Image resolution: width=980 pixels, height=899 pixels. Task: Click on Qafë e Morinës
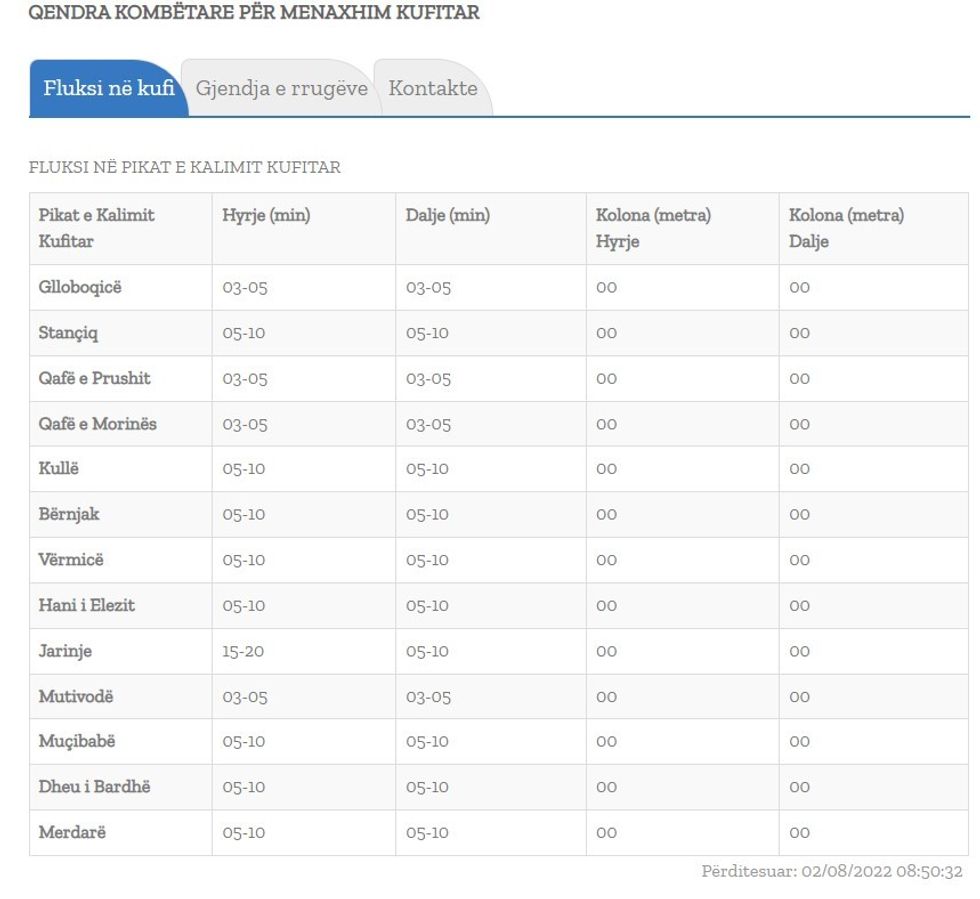(x=97, y=424)
